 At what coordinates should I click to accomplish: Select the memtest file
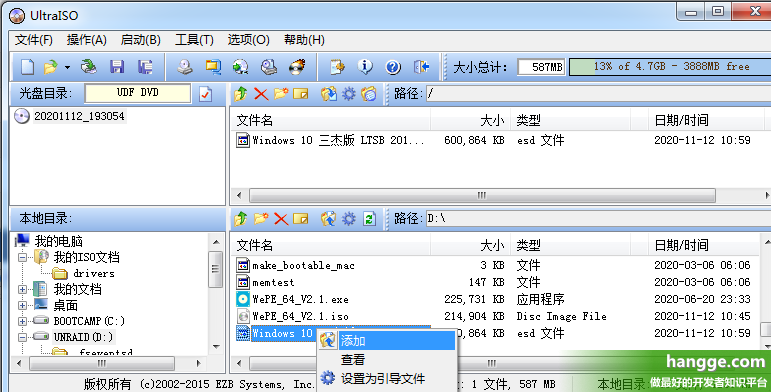[x=273, y=282]
